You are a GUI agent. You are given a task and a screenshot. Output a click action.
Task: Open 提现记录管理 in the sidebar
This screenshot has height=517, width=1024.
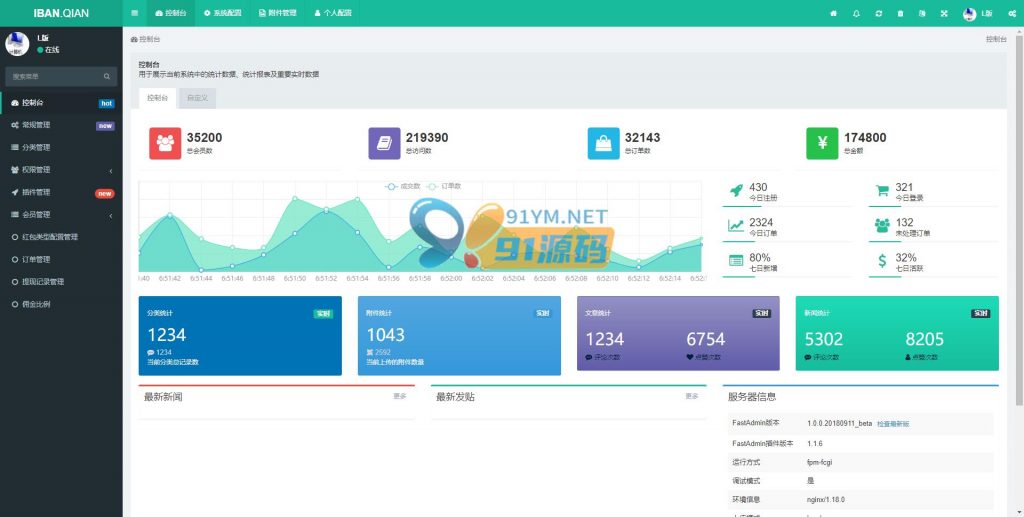(61, 282)
